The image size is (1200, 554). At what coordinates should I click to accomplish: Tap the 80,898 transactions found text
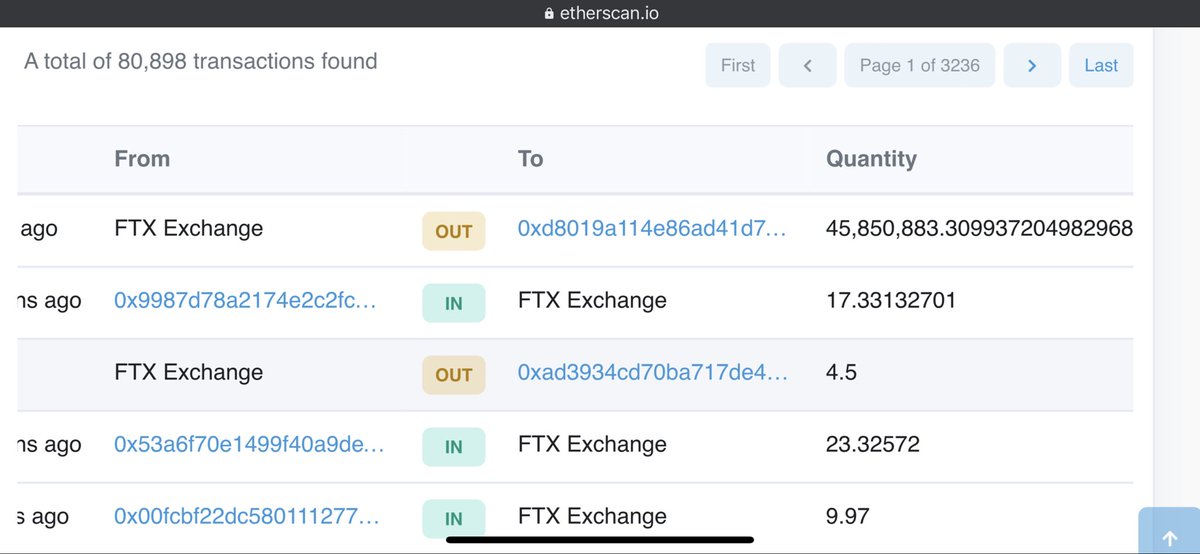(201, 62)
